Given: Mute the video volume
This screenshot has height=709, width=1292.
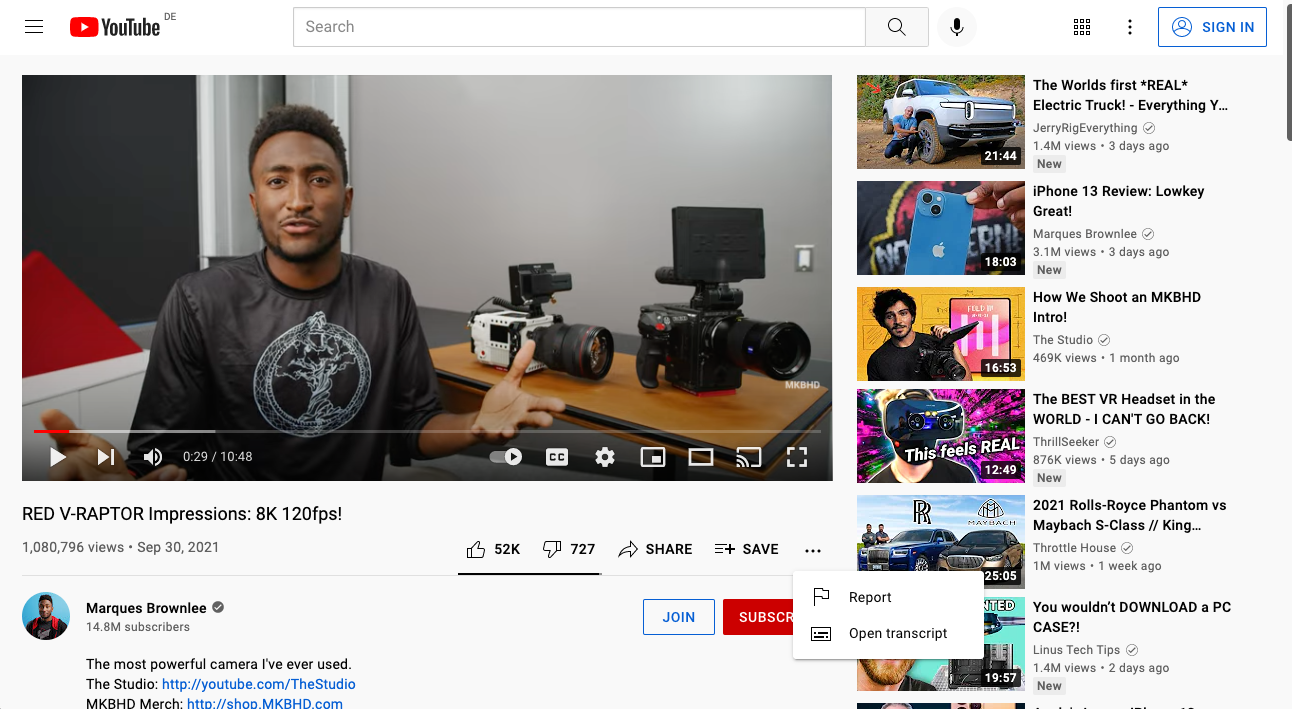Looking at the screenshot, I should [153, 457].
